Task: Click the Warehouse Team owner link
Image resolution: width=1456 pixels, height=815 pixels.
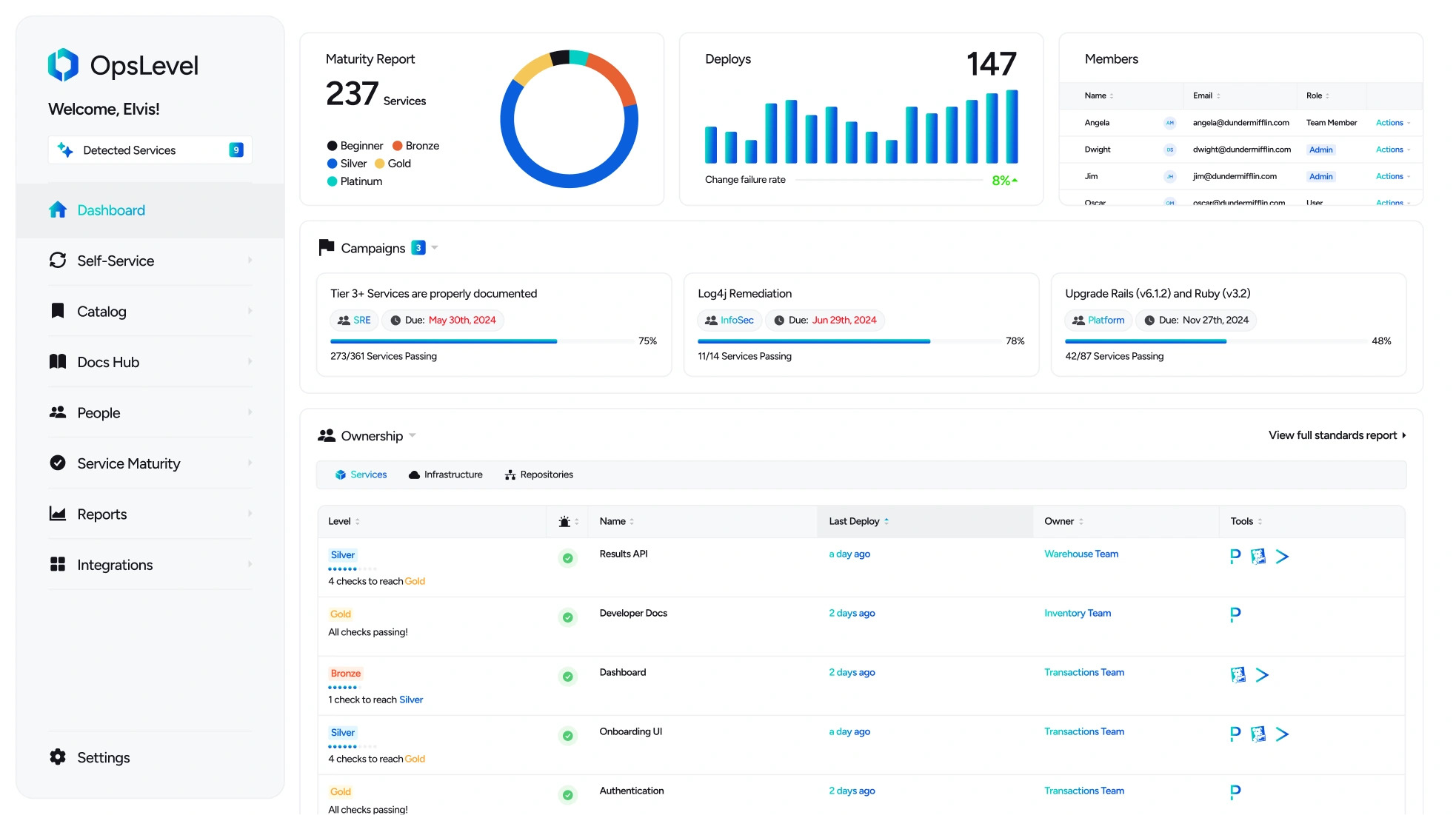Action: 1081,553
